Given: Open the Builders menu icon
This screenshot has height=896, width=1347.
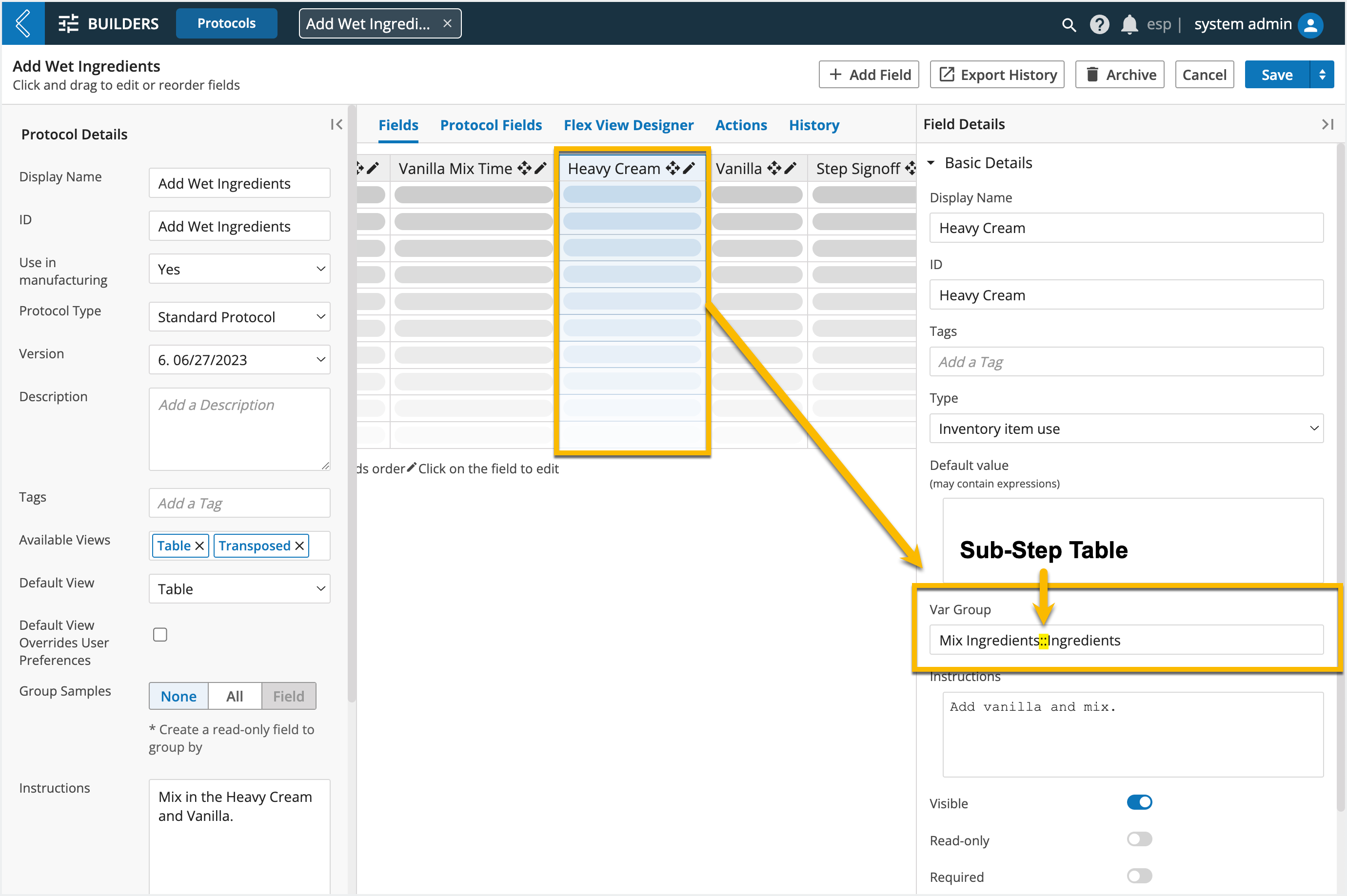Looking at the screenshot, I should [68, 23].
